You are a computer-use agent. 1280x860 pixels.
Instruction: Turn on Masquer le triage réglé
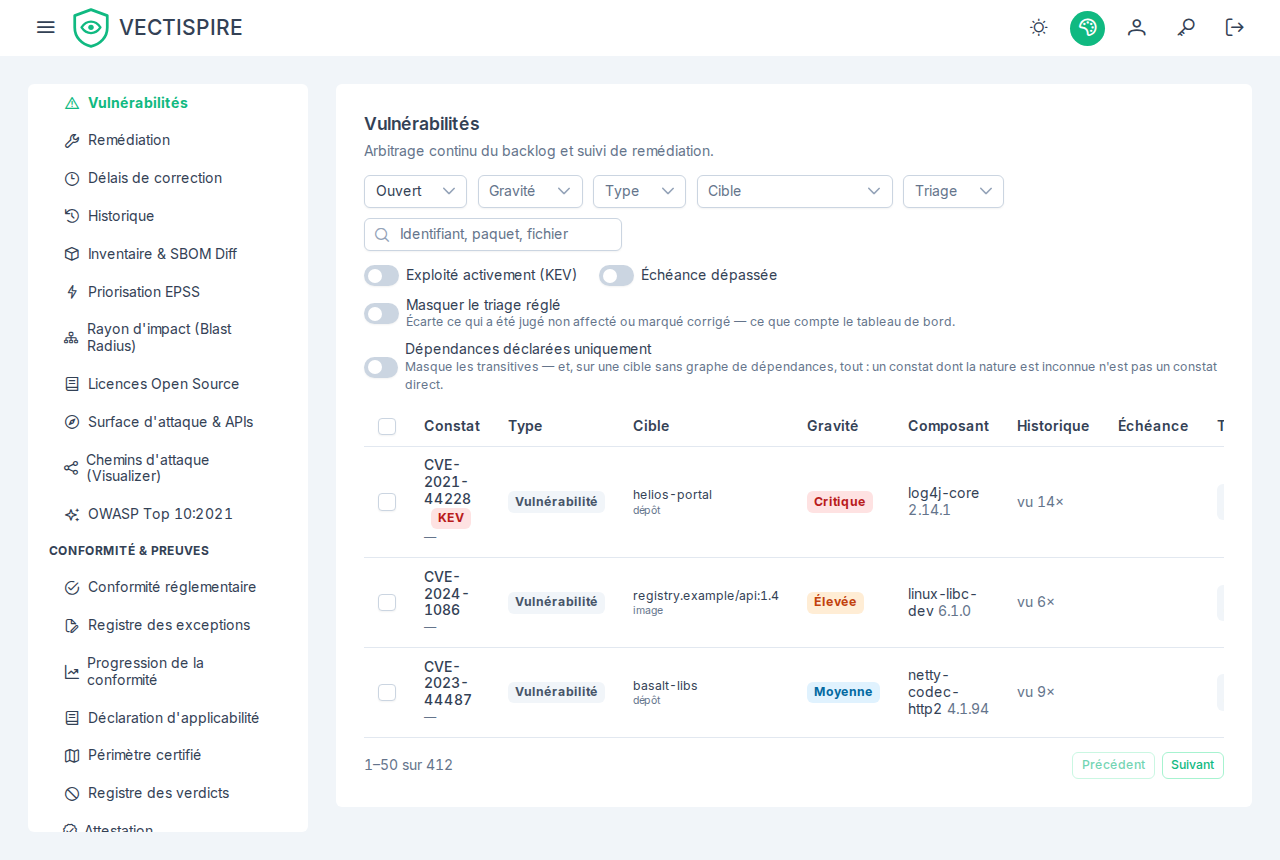tap(381, 313)
